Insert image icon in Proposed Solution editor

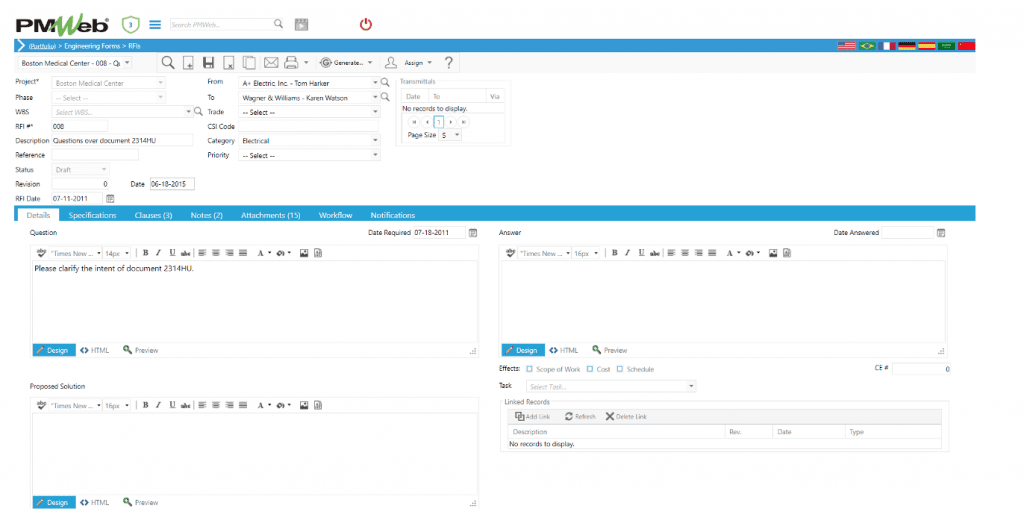[304, 405]
